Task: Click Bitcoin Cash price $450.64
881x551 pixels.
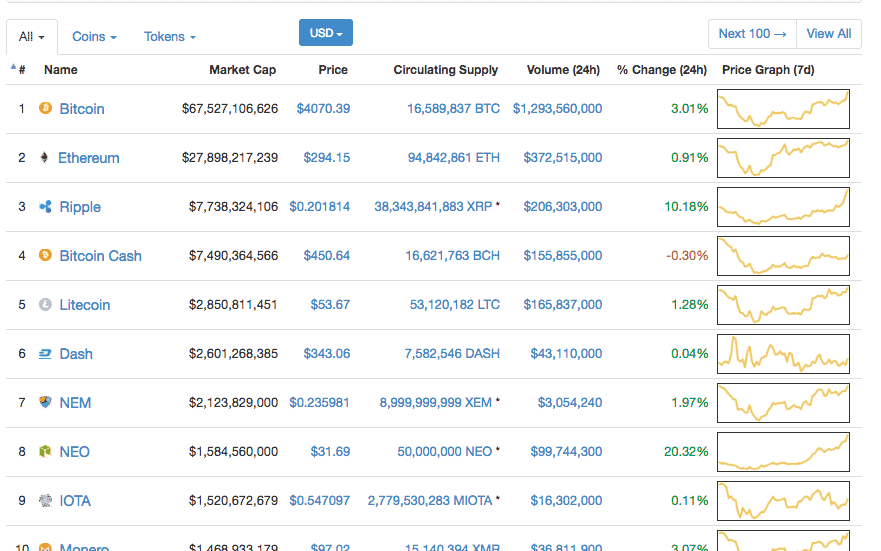Action: (x=326, y=255)
